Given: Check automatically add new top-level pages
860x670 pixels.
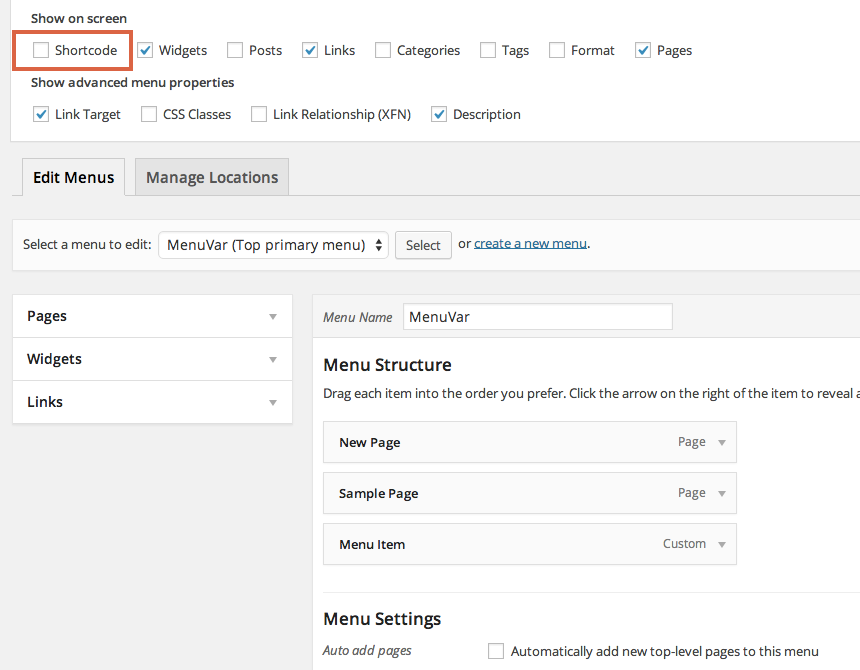Looking at the screenshot, I should 496,651.
